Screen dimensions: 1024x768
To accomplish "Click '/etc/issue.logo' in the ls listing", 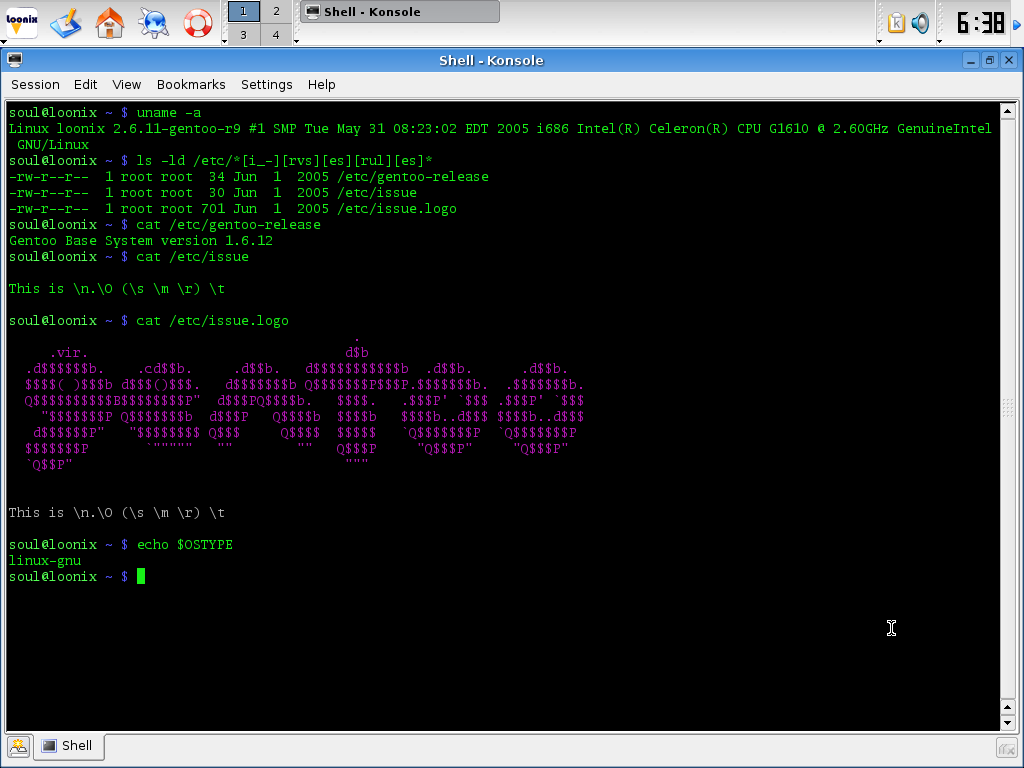I will [x=397, y=209].
